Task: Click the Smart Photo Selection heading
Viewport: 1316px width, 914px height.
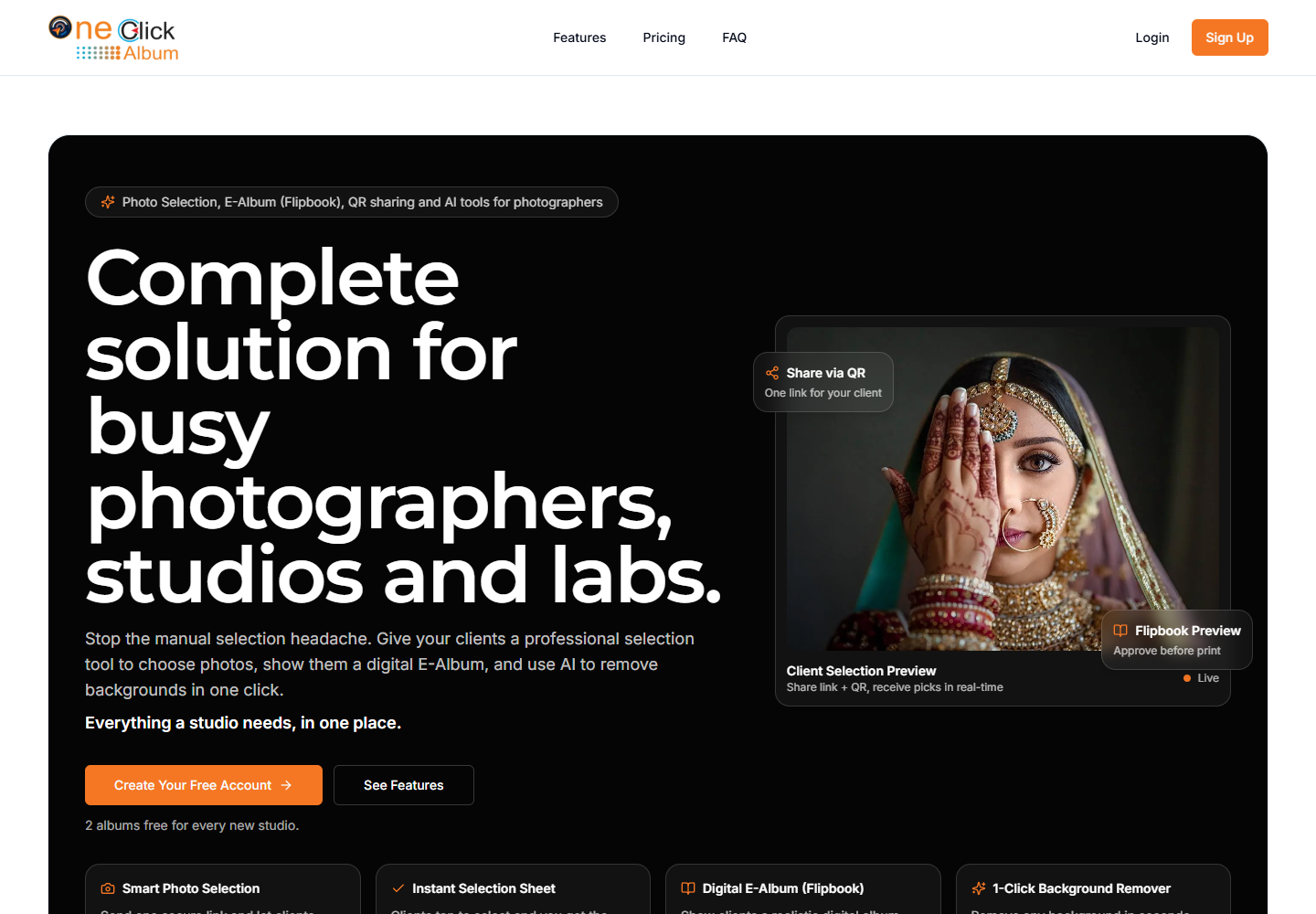Action: click(191, 888)
